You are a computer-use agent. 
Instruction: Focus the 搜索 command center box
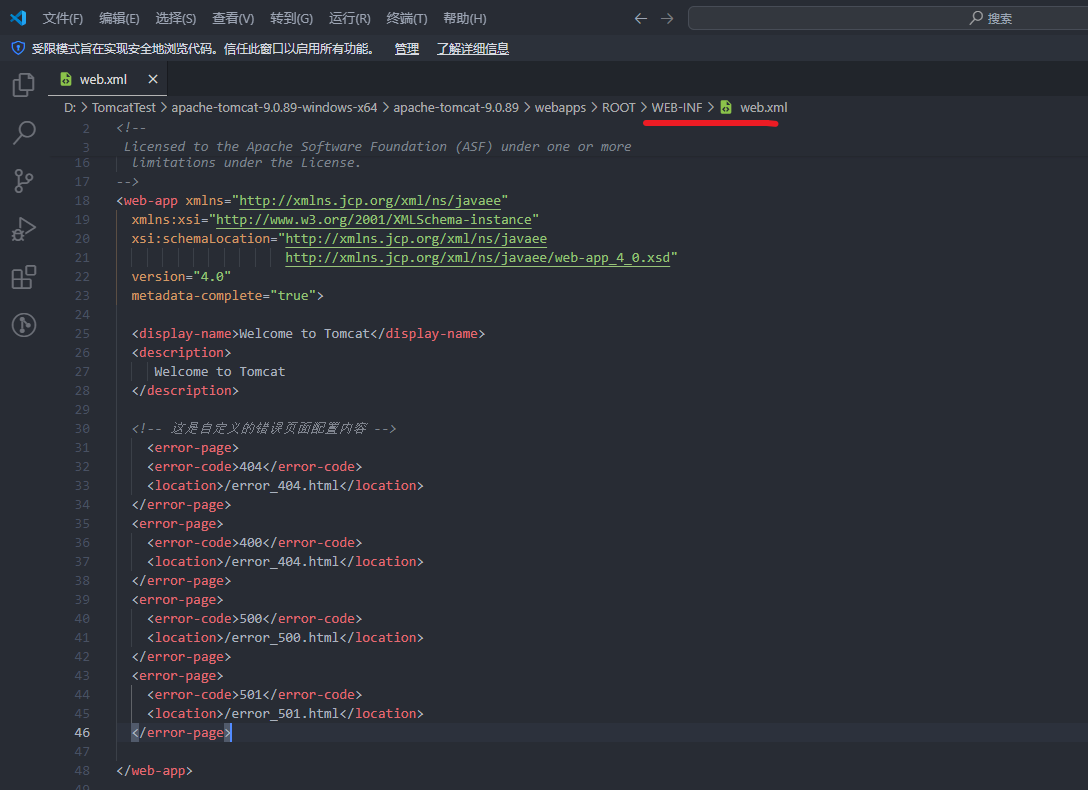888,19
